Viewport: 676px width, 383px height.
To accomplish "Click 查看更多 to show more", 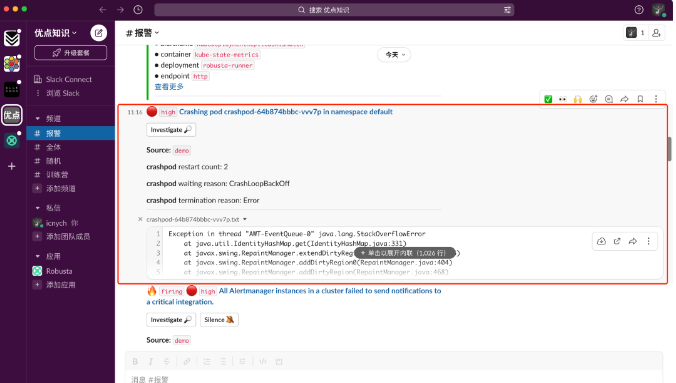I will (x=169, y=87).
